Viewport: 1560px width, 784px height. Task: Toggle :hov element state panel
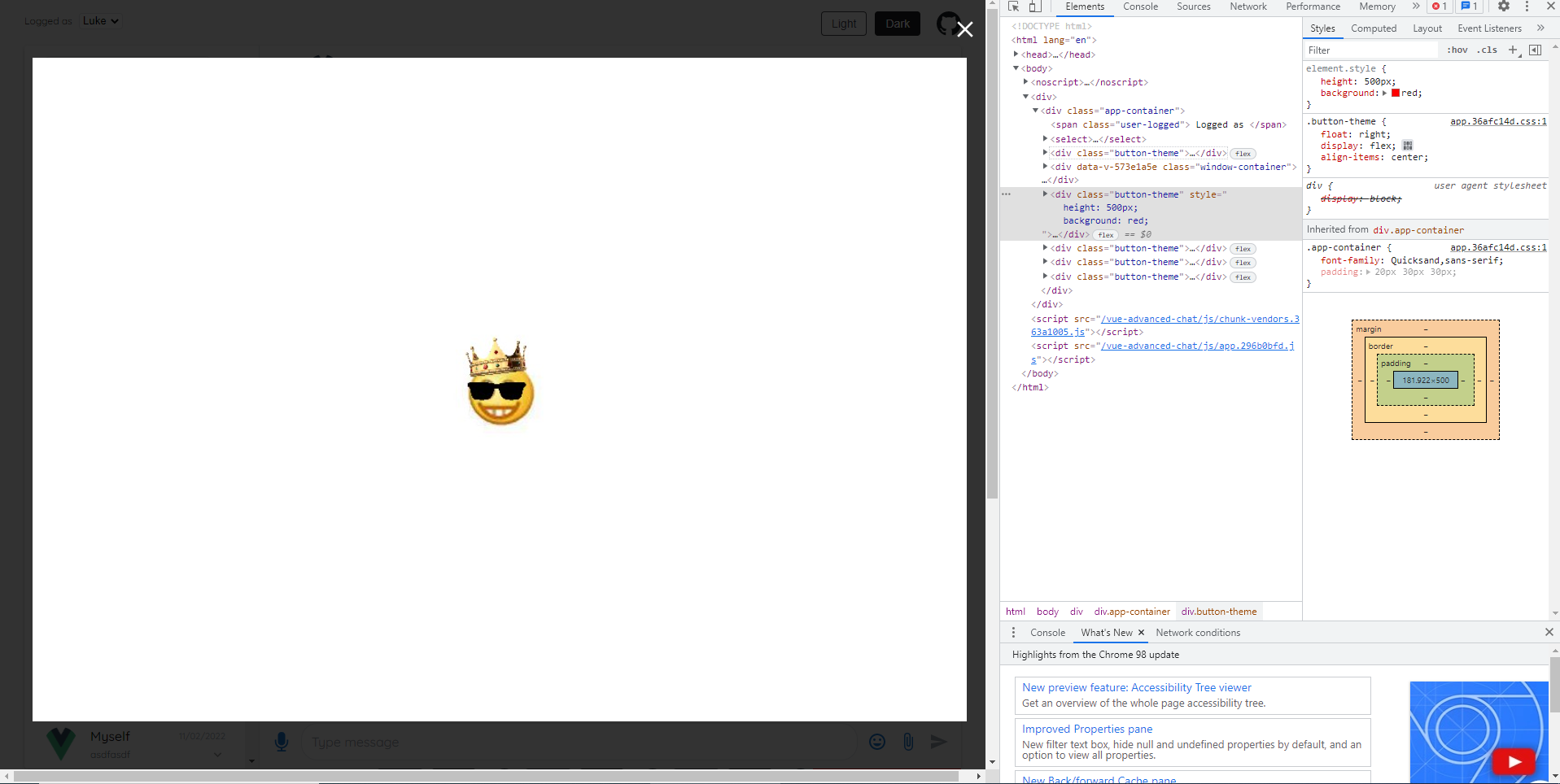tap(1457, 50)
